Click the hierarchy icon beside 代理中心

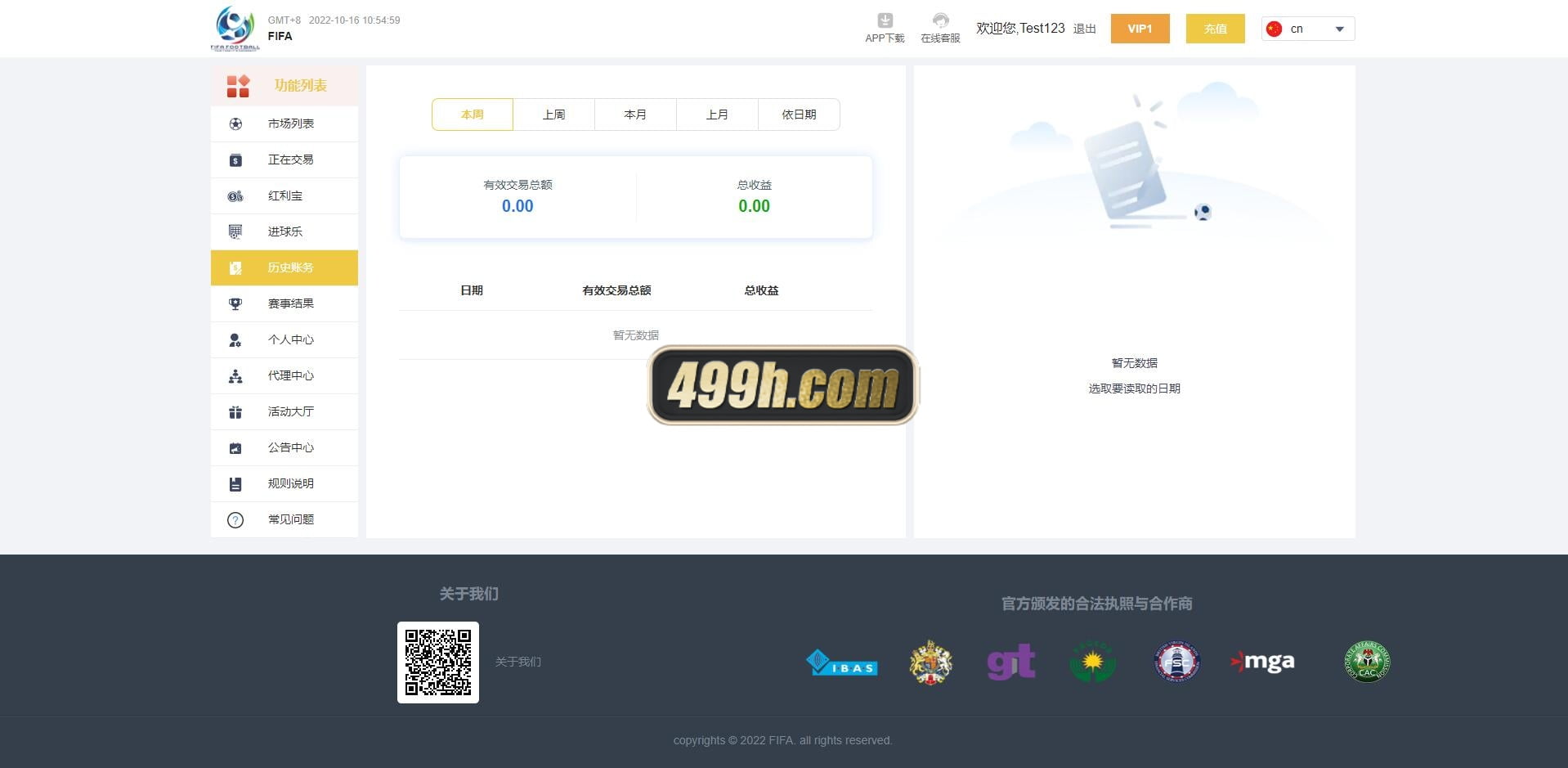coord(235,376)
